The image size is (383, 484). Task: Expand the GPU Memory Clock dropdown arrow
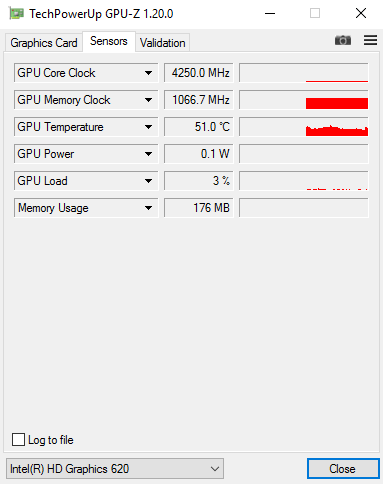click(148, 100)
